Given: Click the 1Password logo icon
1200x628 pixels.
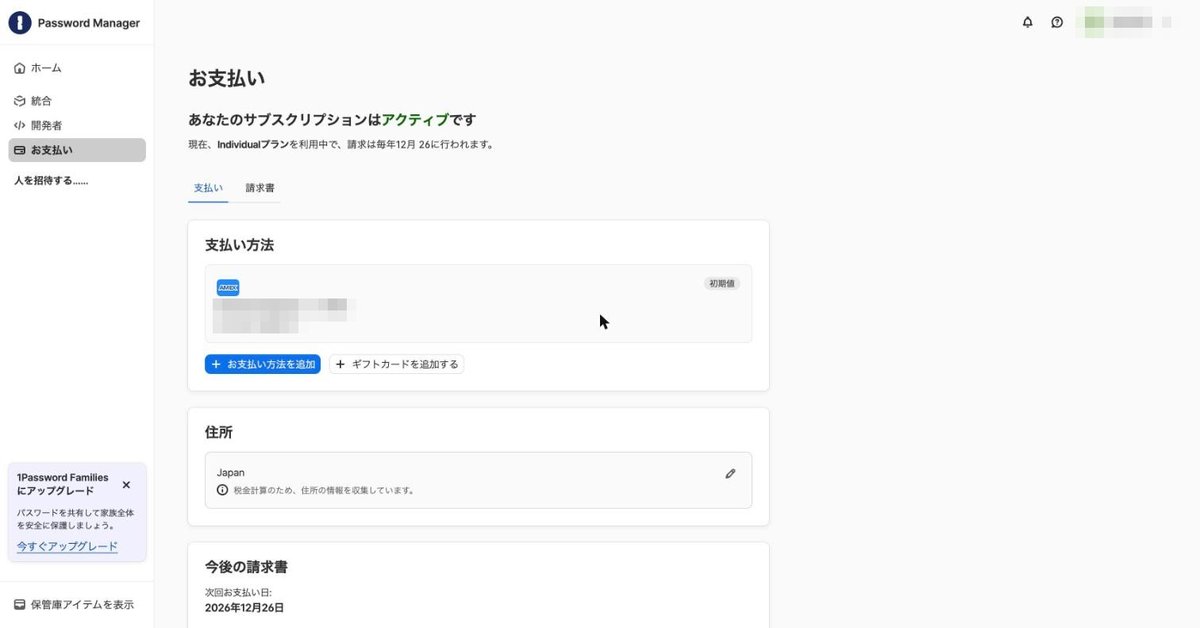Looking at the screenshot, I should (20, 23).
